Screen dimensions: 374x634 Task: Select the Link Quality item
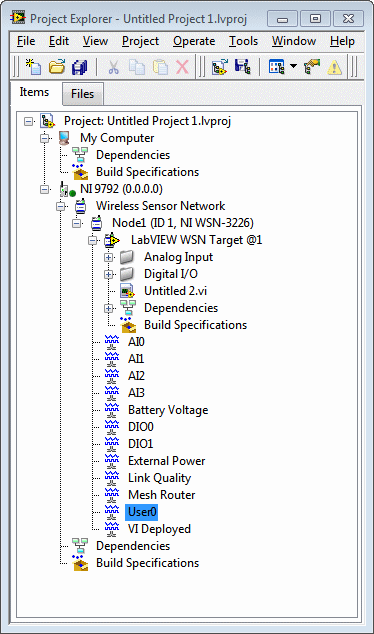click(159, 478)
